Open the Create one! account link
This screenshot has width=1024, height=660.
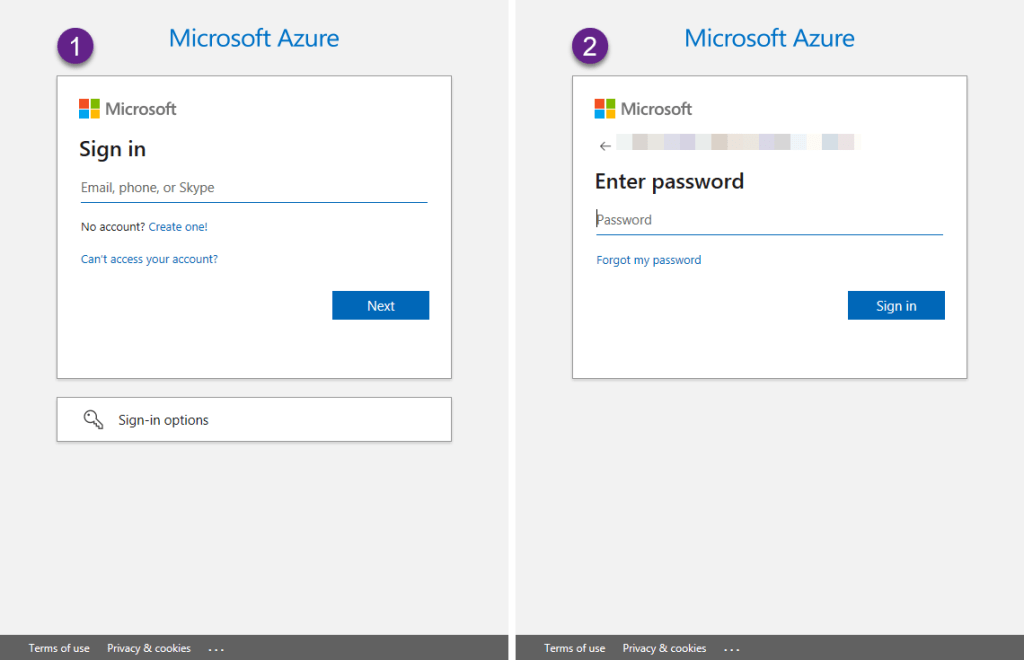tap(178, 227)
